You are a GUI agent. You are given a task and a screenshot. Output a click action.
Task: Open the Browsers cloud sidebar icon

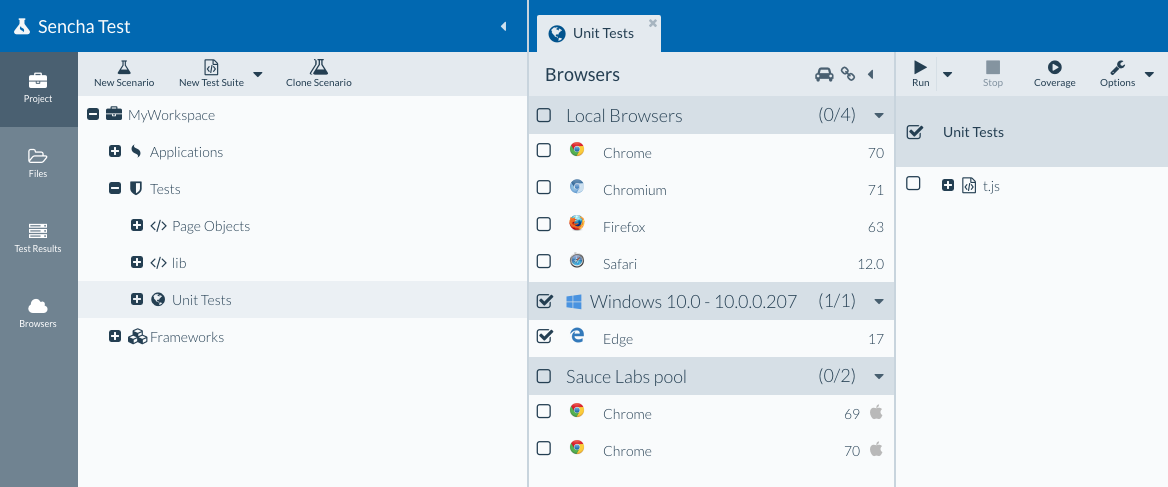(x=38, y=311)
